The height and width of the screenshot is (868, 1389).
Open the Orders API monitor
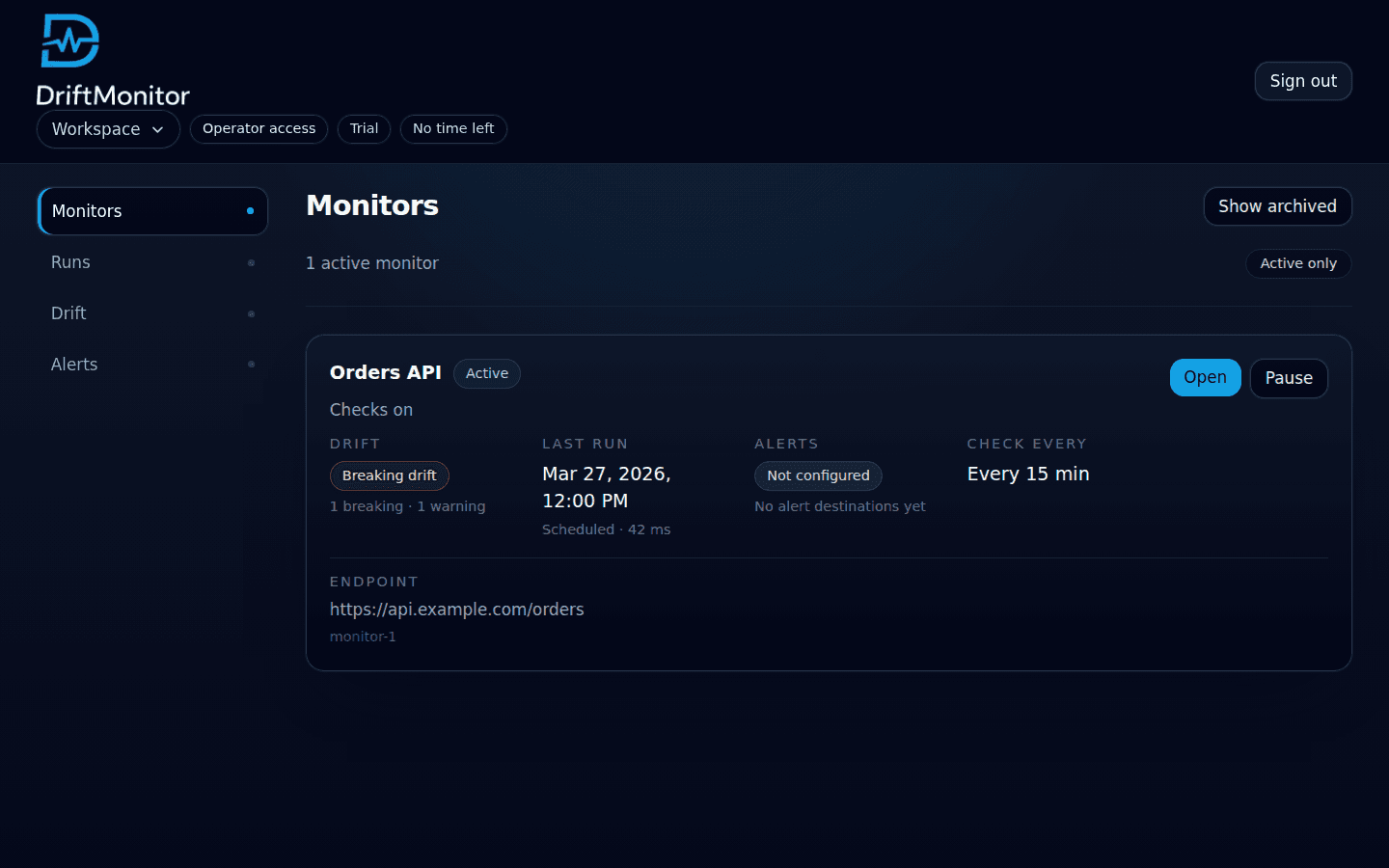[x=1205, y=377]
